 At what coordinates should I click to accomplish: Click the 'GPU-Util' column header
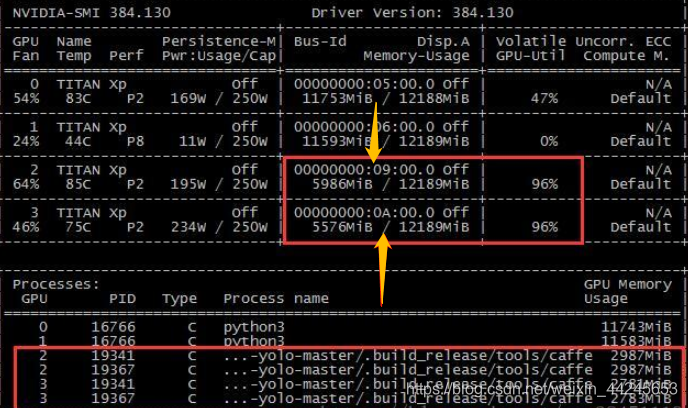pos(530,56)
